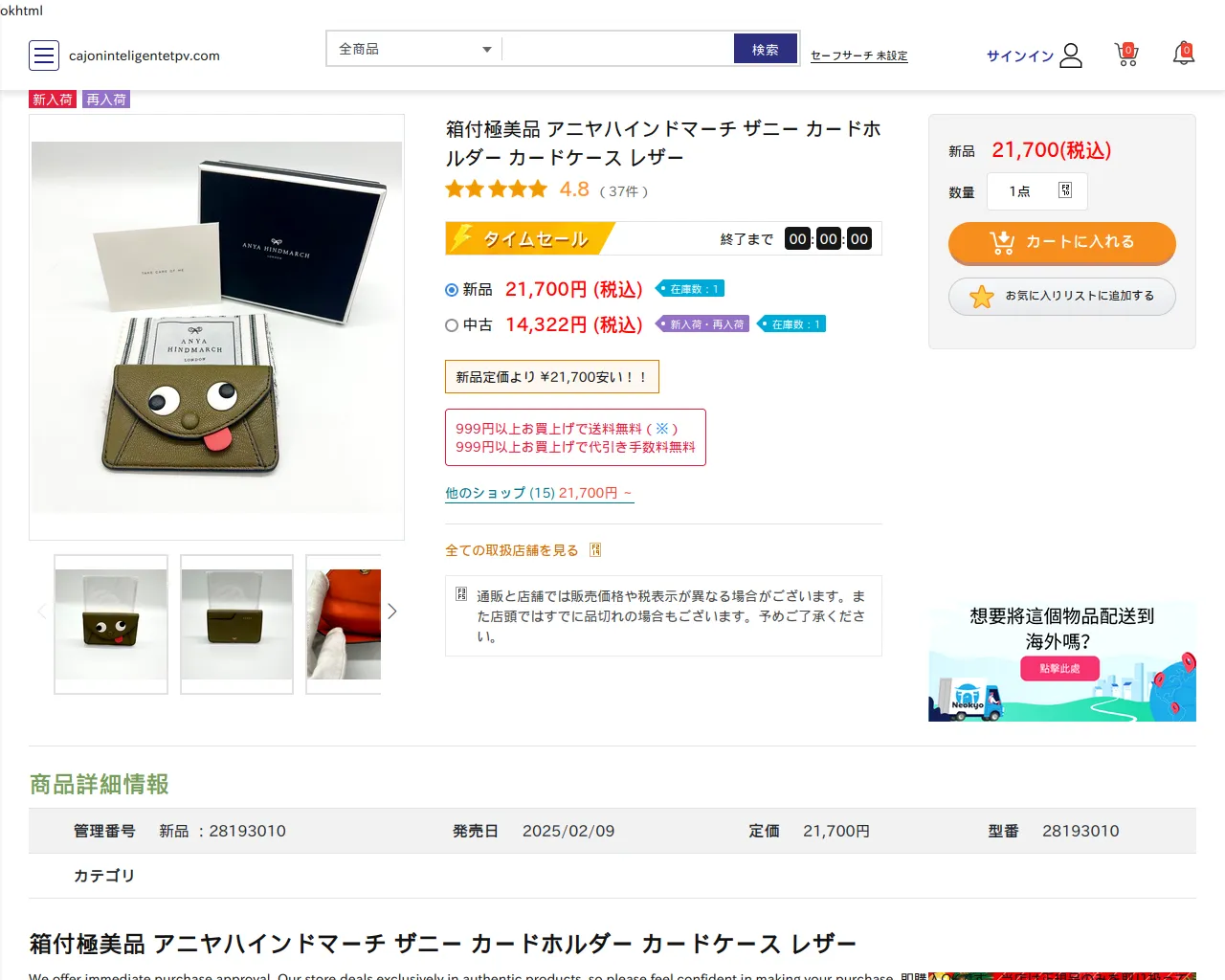1225x980 pixels.
Task: Click the favorite star icon
Action: tap(982, 297)
